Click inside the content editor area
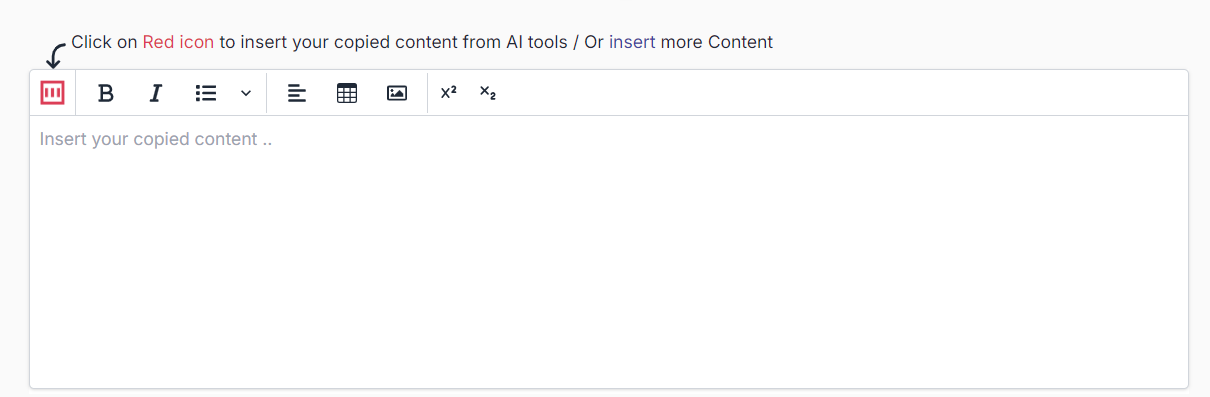1210x397 pixels. [609, 251]
